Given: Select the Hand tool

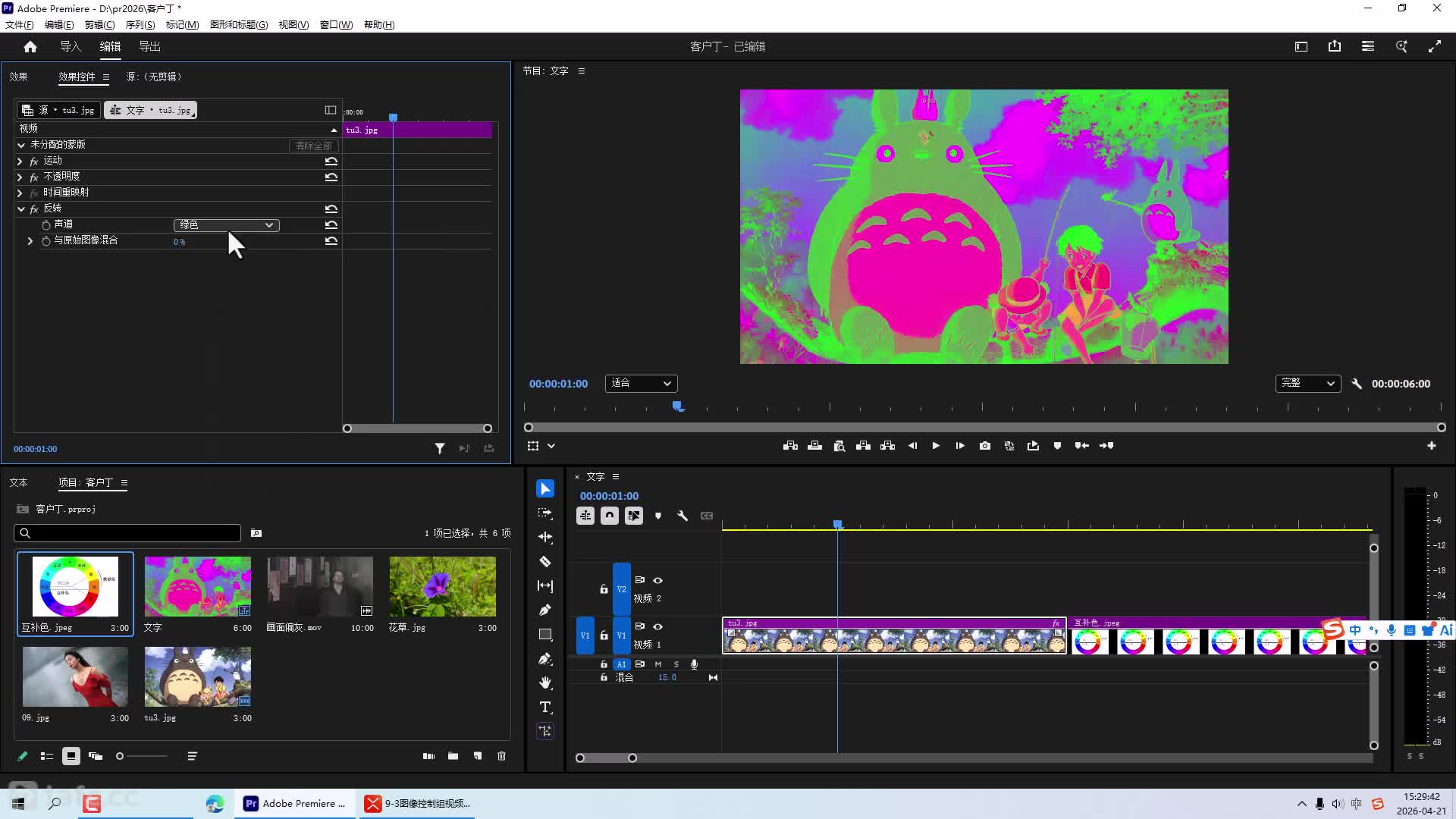Looking at the screenshot, I should (x=545, y=682).
